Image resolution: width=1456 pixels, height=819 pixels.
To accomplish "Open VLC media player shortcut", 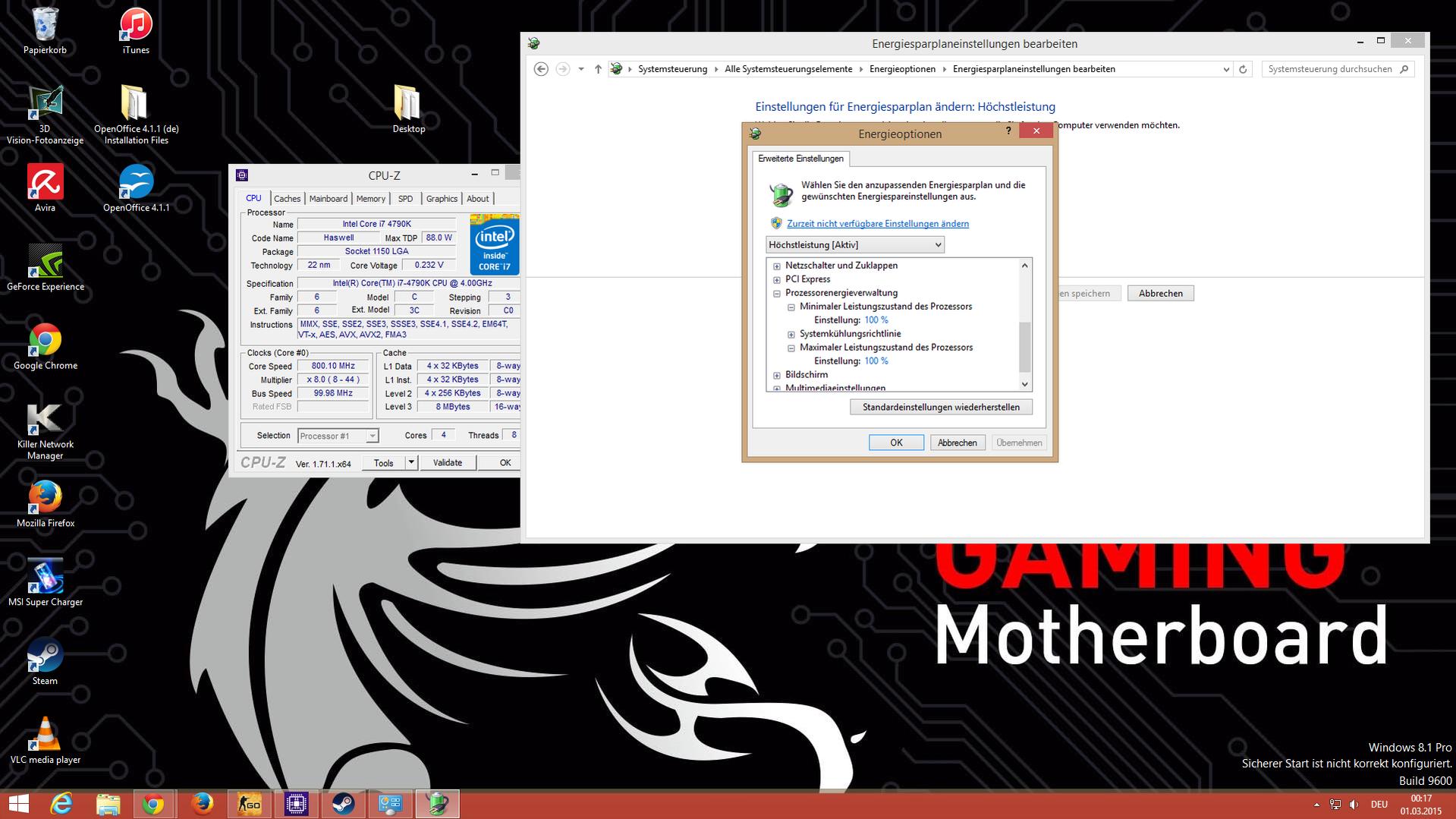I will click(45, 740).
